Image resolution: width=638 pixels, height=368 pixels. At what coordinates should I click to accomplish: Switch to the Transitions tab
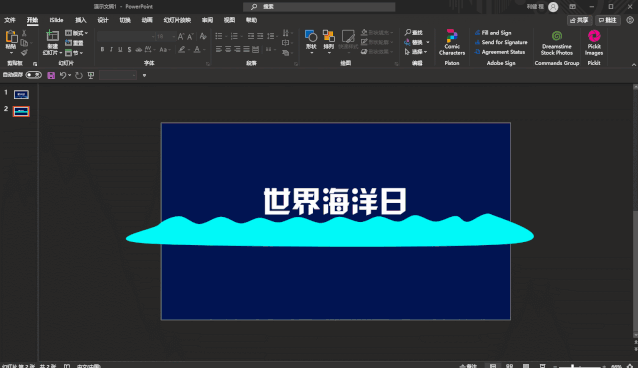tap(125, 20)
